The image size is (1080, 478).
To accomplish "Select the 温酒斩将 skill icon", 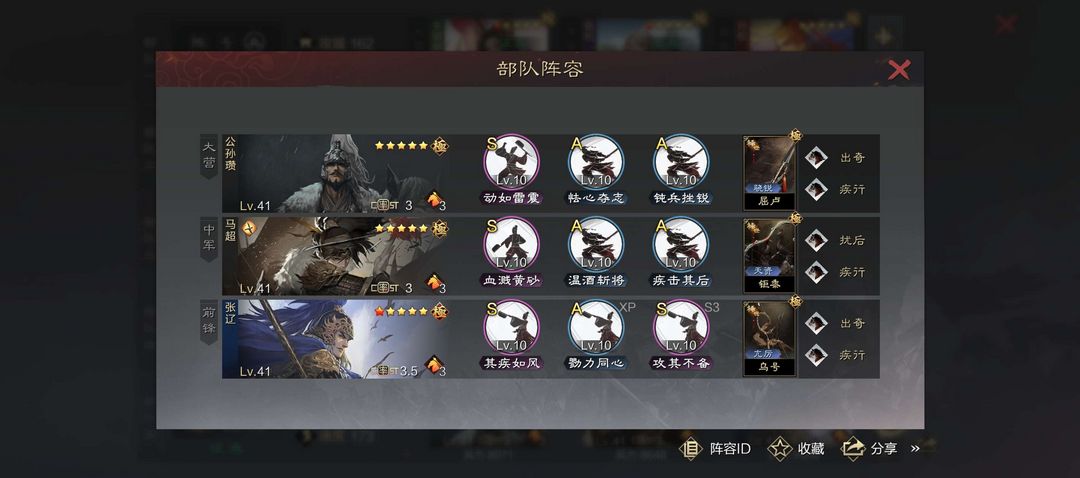I will click(596, 245).
